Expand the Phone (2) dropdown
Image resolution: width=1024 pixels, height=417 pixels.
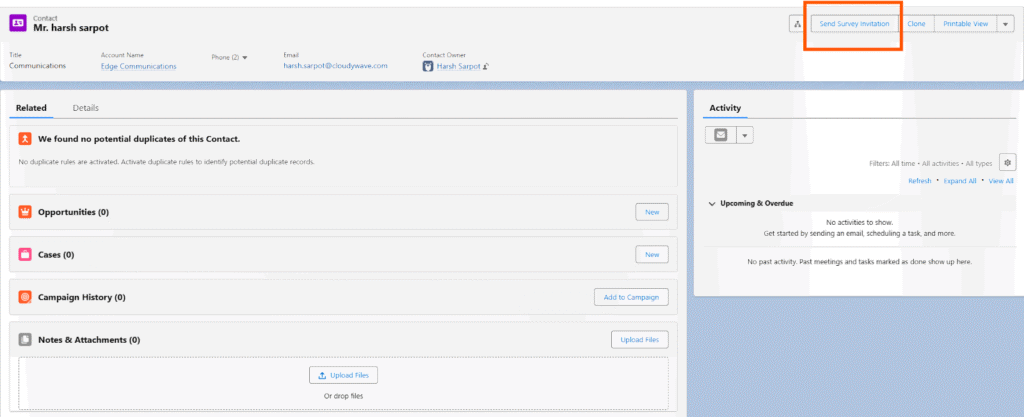point(245,58)
